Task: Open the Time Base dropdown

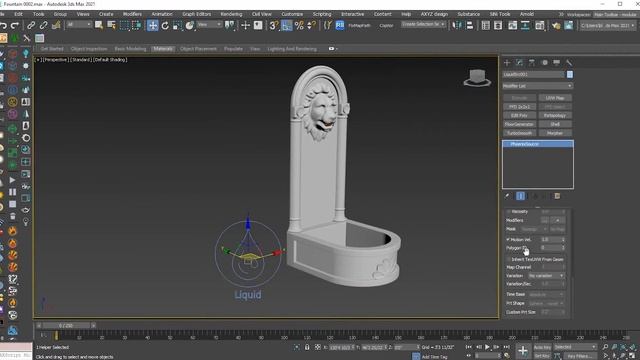Action: [x=546, y=294]
